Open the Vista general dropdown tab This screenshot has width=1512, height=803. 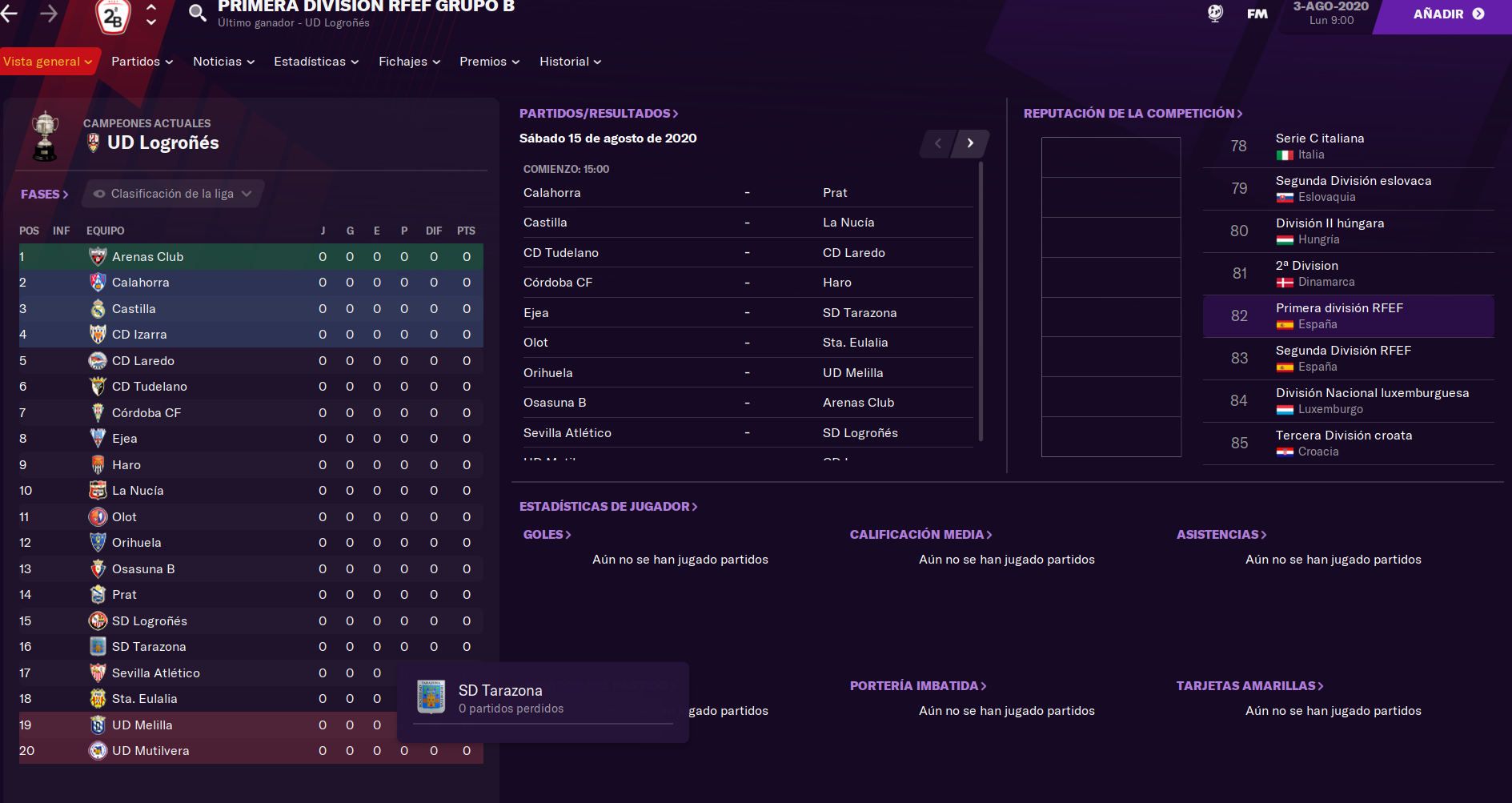[x=48, y=62]
